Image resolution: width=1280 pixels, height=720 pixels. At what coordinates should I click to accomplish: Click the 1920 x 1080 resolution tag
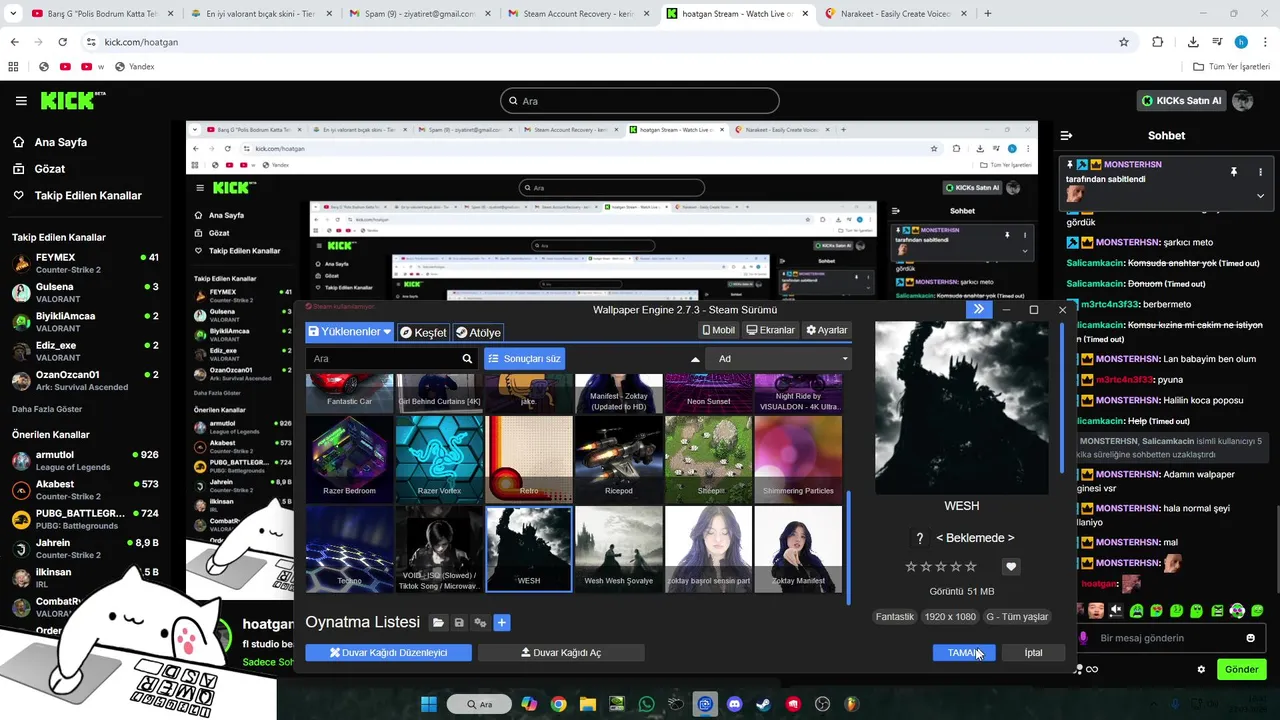click(x=949, y=617)
